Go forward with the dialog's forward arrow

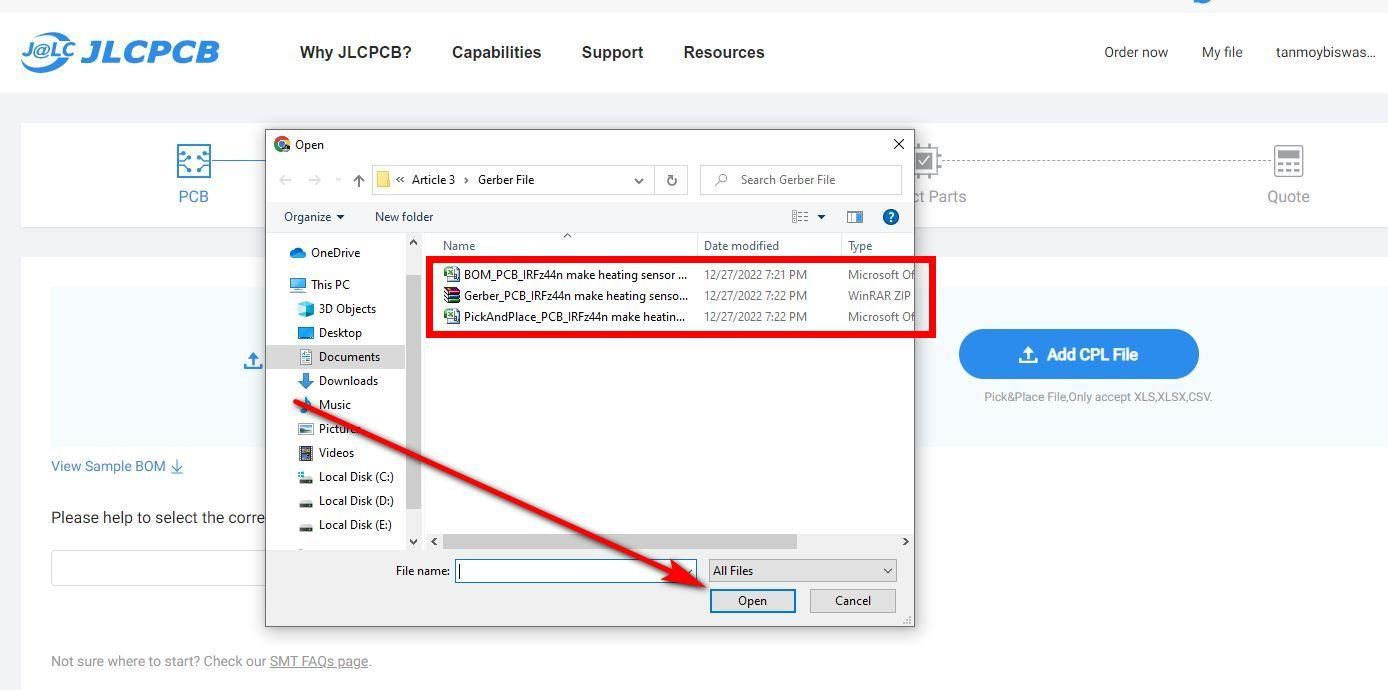(314, 180)
